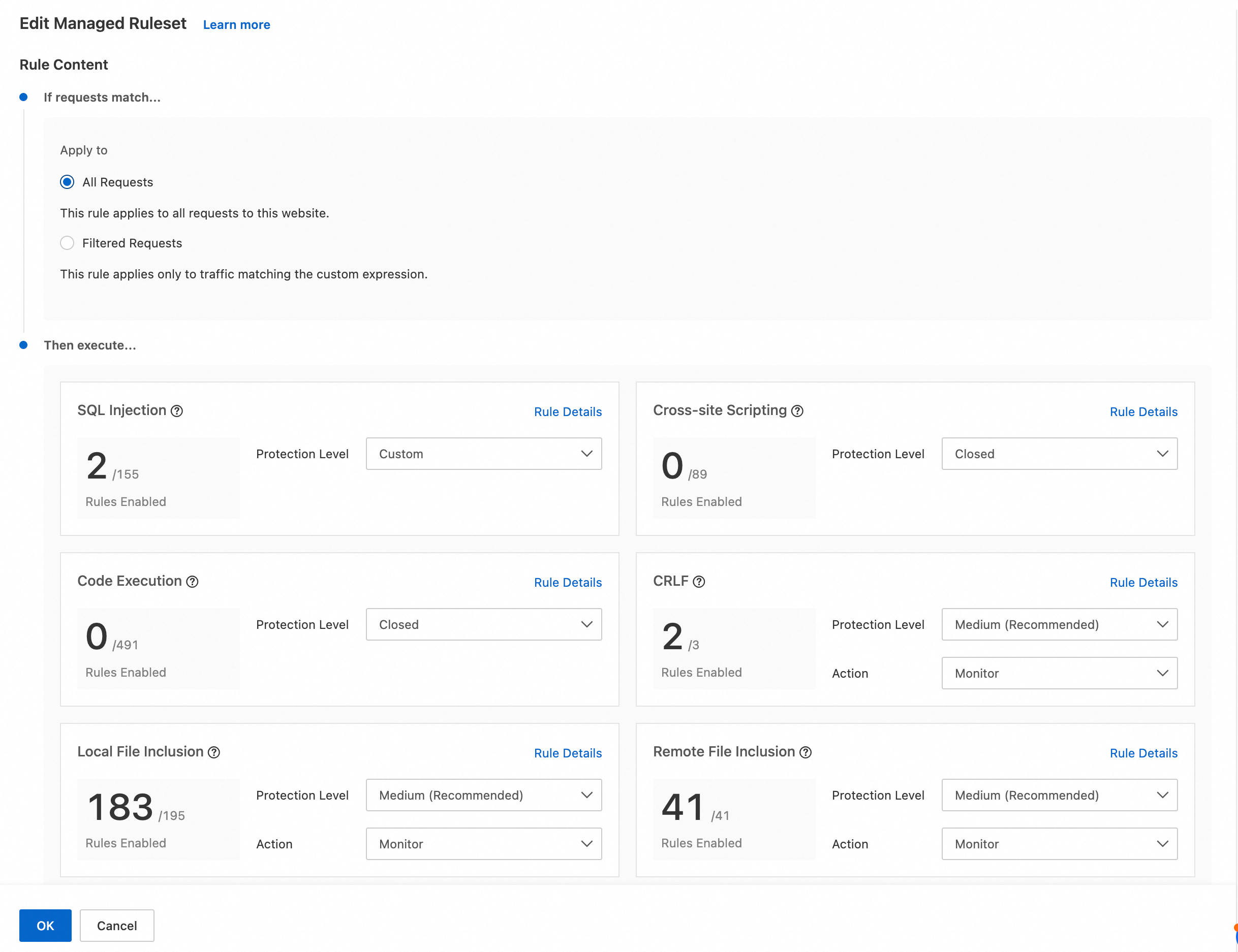Open Rule Details for Remote File Inclusion
The width and height of the screenshot is (1238, 952).
tap(1143, 752)
